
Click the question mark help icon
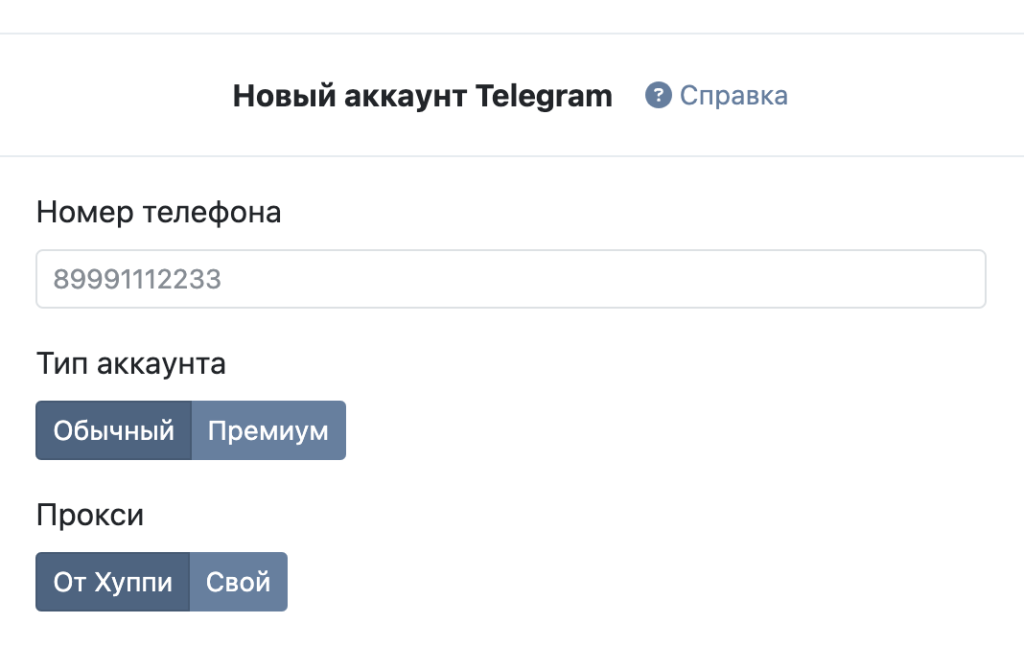(657, 96)
